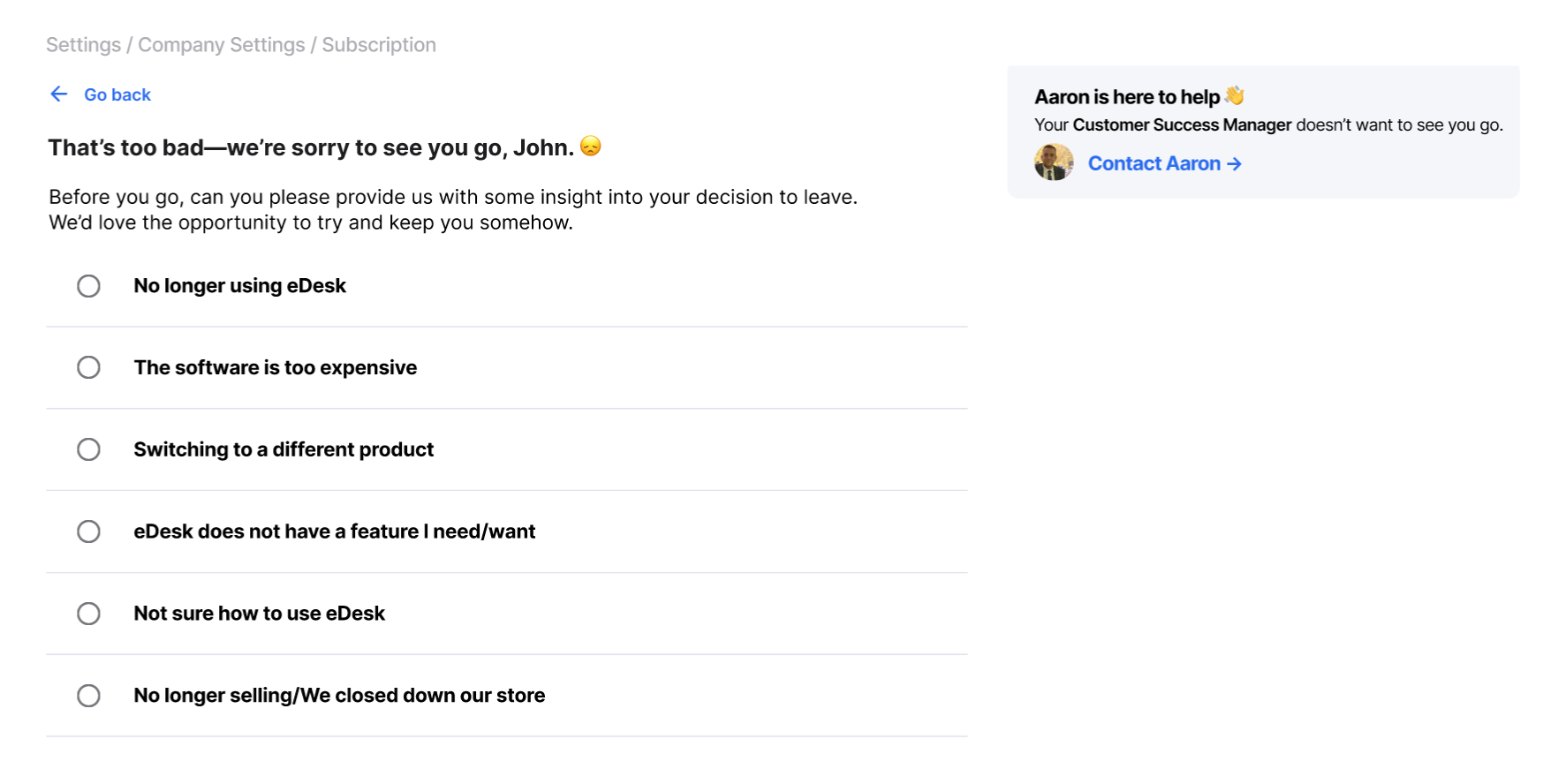Image resolution: width=1551 pixels, height=784 pixels.
Task: Open Subscription in the breadcrumb
Action: 379,45
